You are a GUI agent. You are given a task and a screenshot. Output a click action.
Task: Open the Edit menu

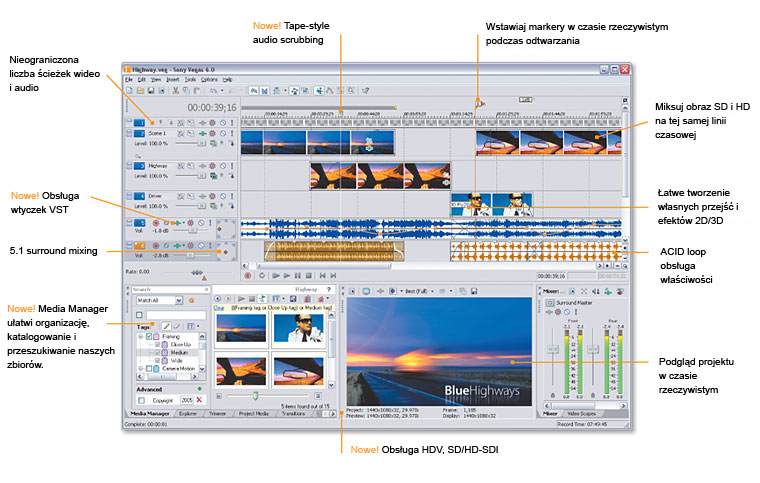(142, 79)
